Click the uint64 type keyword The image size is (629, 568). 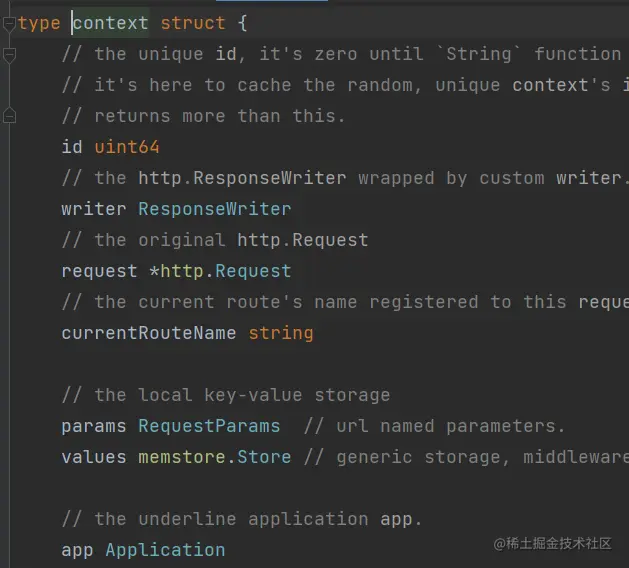[x=127, y=147]
